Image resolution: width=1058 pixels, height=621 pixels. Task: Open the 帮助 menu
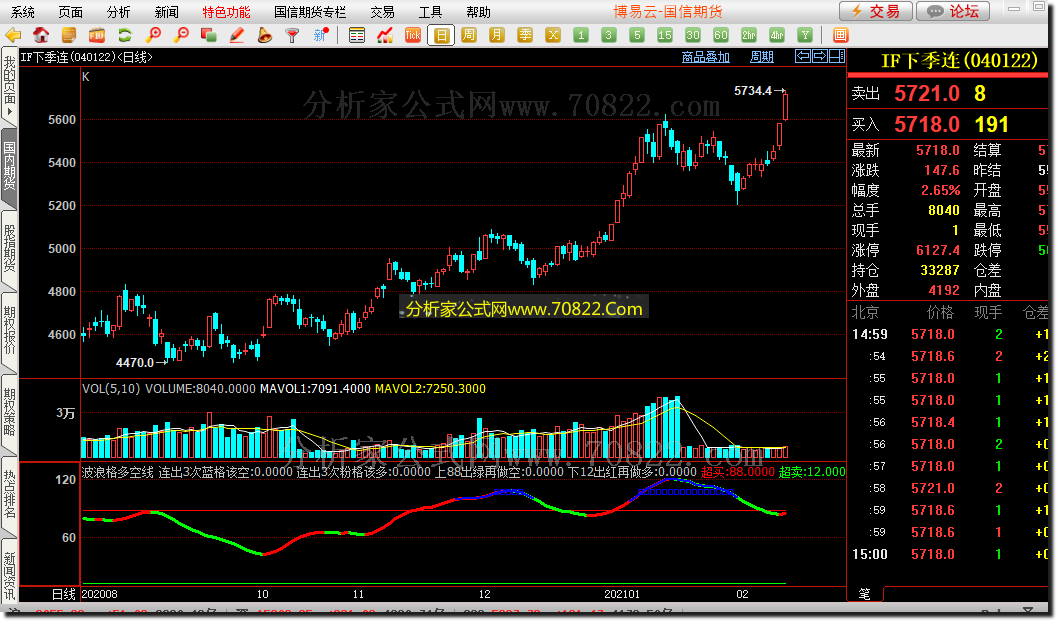(x=478, y=12)
